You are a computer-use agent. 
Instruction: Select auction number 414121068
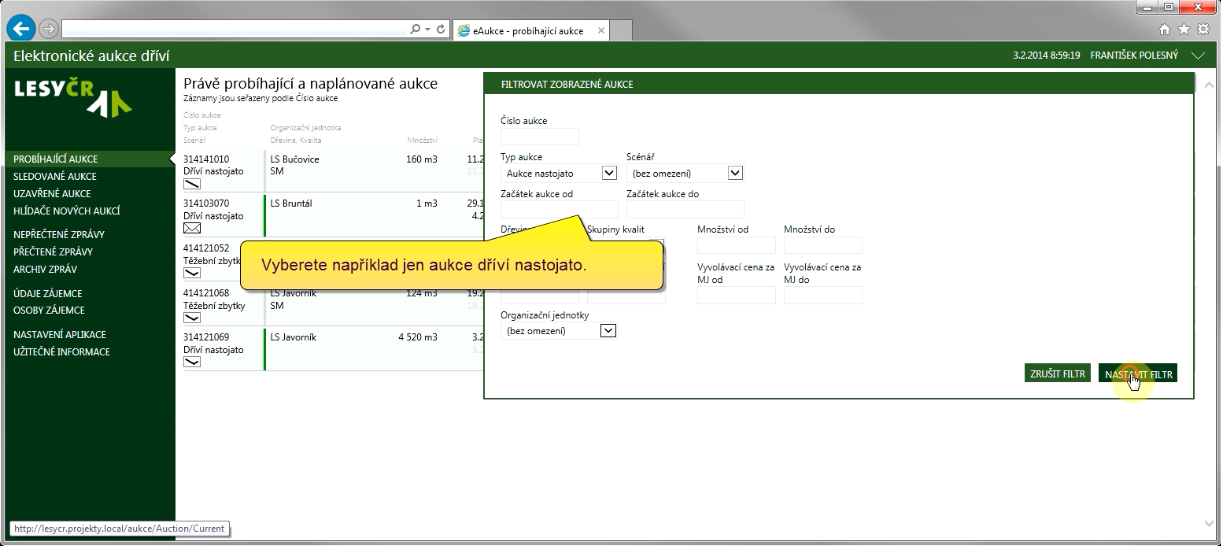[207, 293]
